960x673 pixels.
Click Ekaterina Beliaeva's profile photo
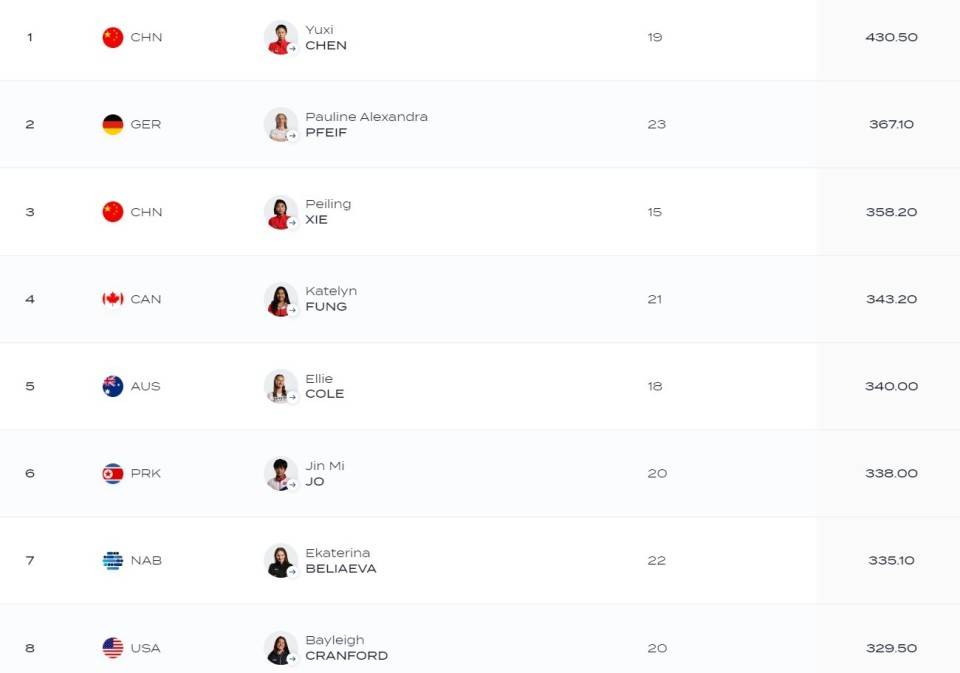pyautogui.click(x=280, y=561)
